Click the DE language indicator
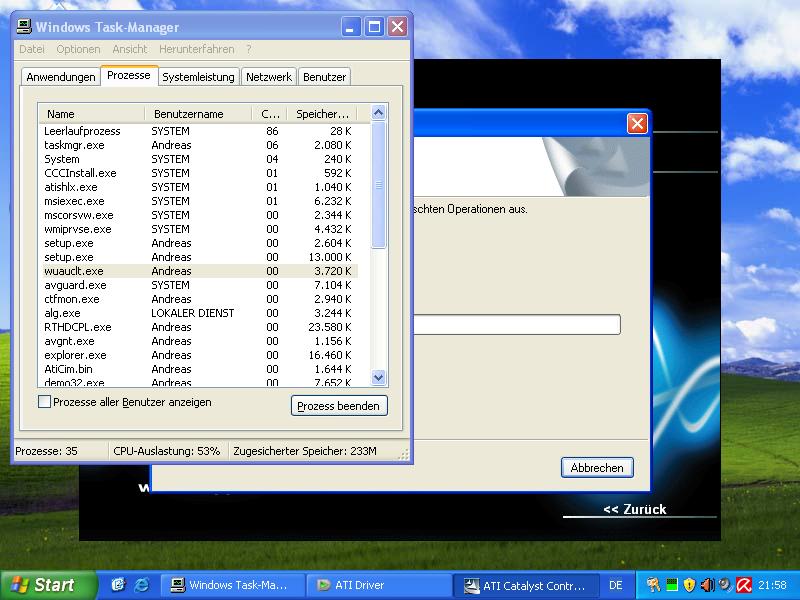 click(616, 585)
